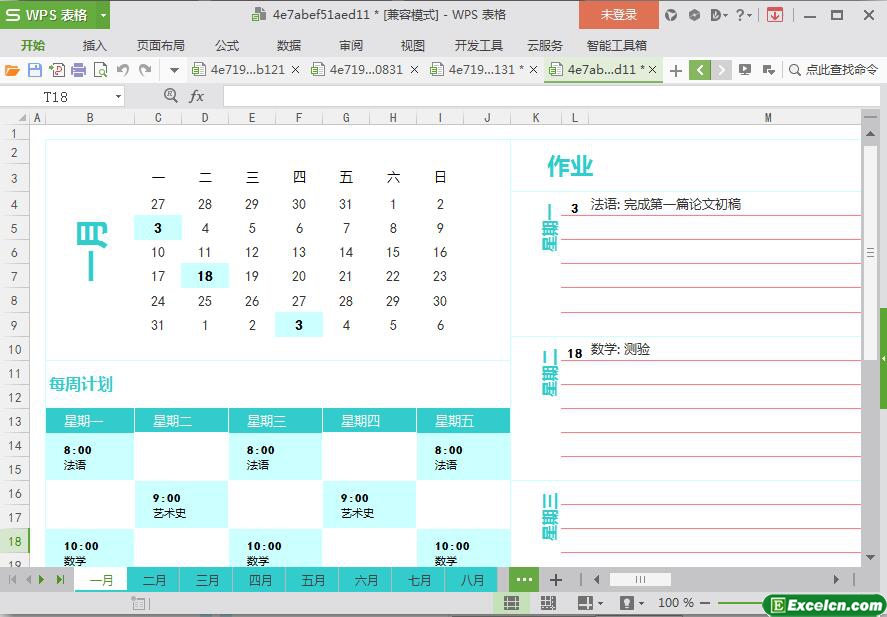Click the Print Preview icon
Image resolution: width=887 pixels, height=617 pixels.
(x=100, y=70)
